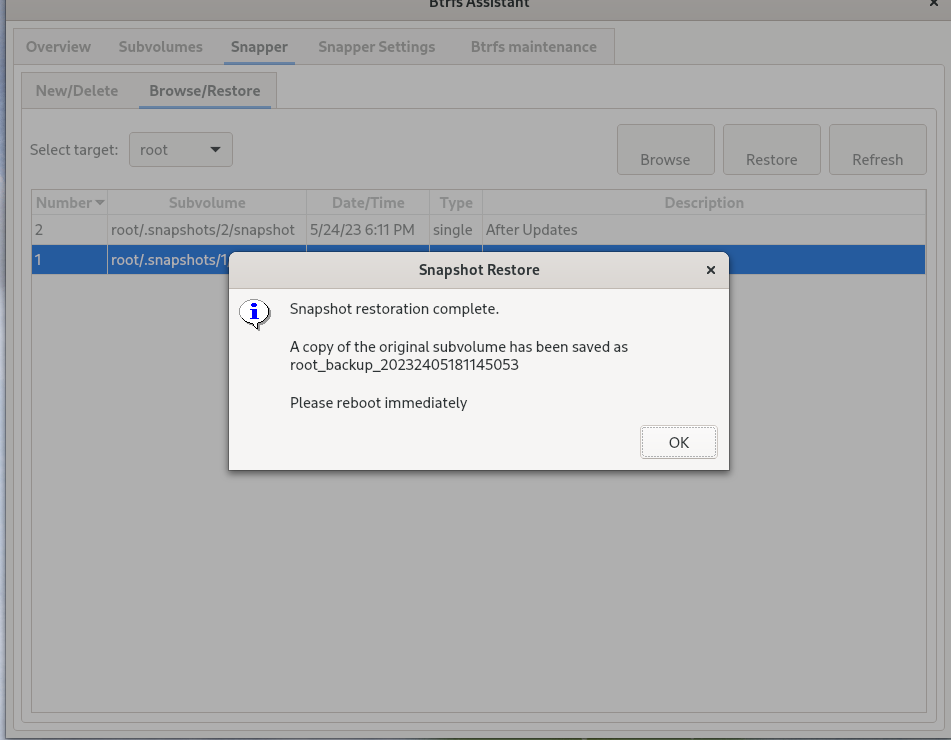The width and height of the screenshot is (951, 740).
Task: Select the Browse/Restore sub-tab
Action: [x=205, y=91]
